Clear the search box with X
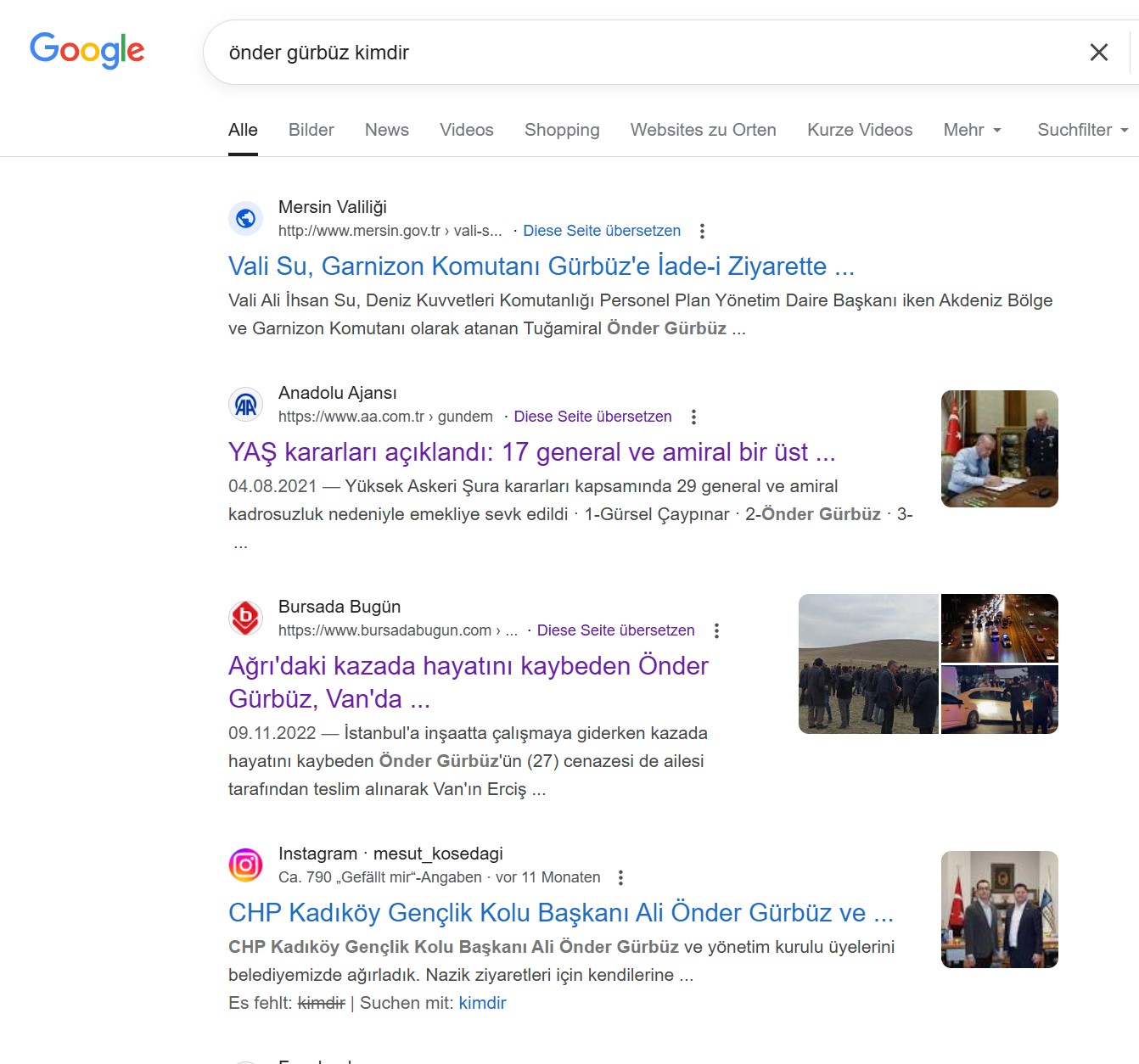1139x1064 pixels. [1098, 53]
